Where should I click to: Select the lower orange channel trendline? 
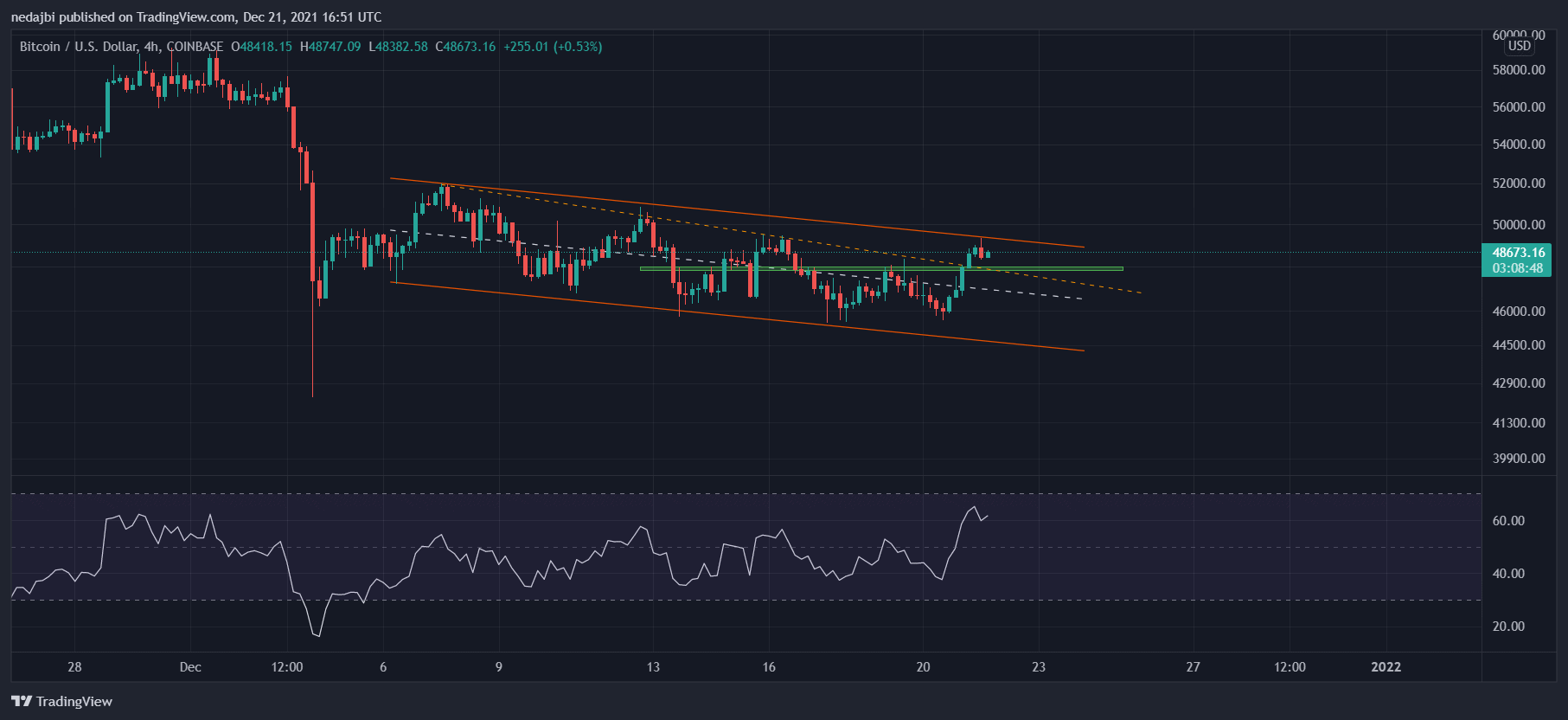point(737,317)
